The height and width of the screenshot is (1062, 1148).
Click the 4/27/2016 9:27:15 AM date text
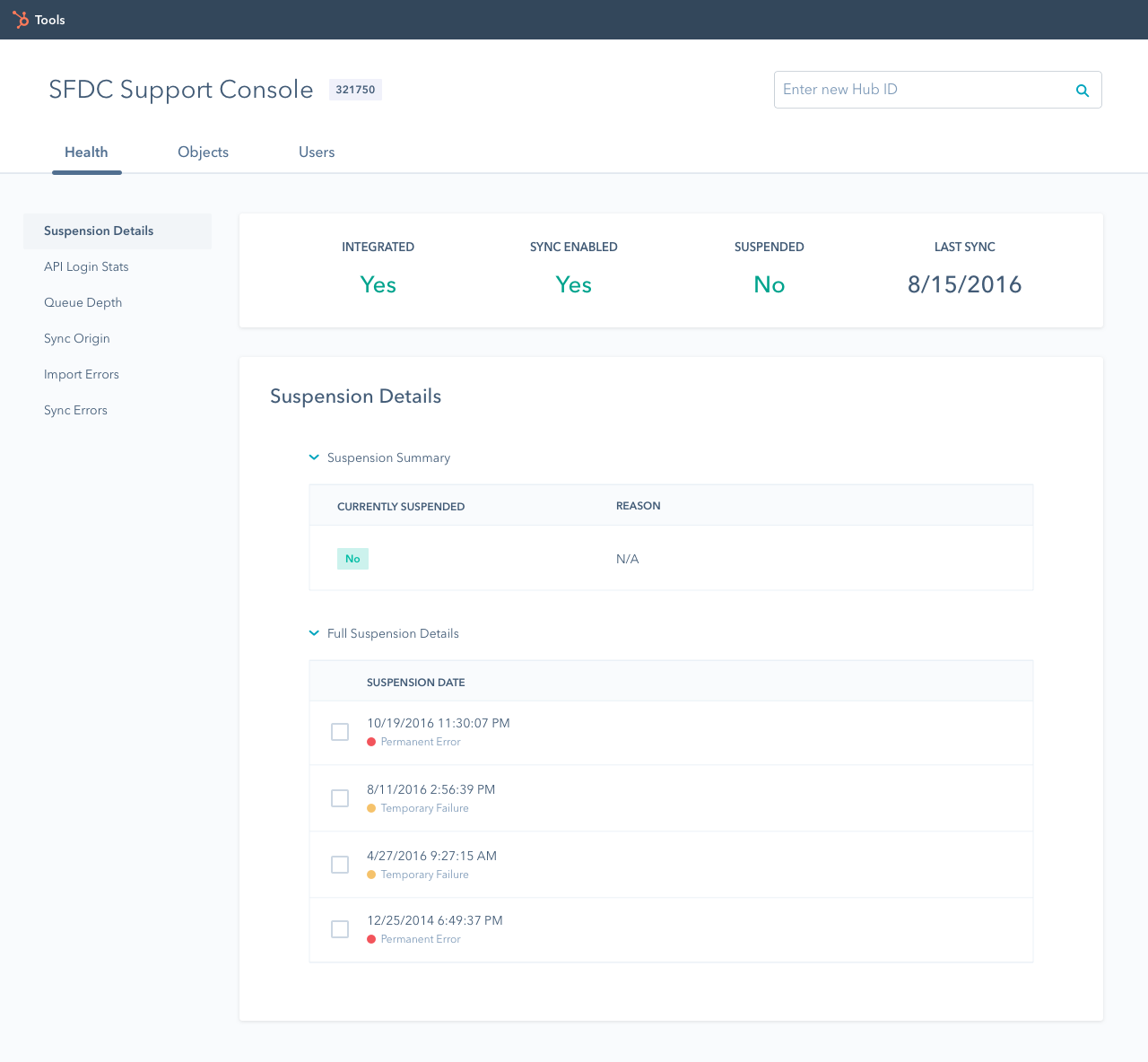tap(431, 856)
